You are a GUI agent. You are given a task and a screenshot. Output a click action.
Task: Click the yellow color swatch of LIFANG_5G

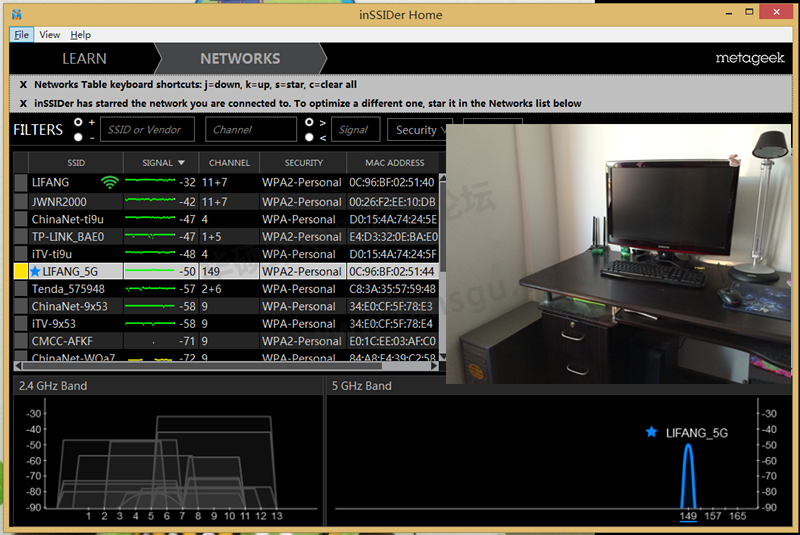click(20, 271)
